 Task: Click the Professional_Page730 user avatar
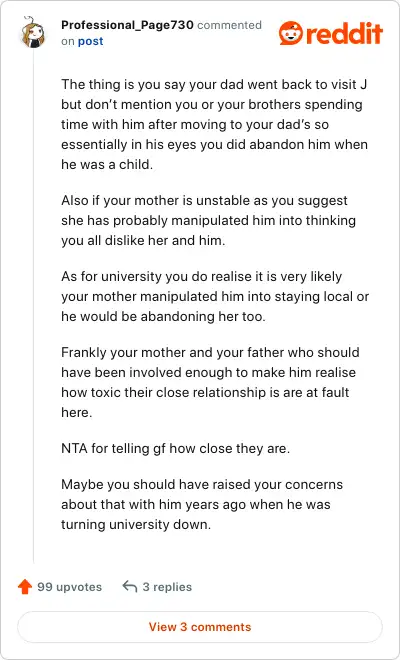(32, 33)
